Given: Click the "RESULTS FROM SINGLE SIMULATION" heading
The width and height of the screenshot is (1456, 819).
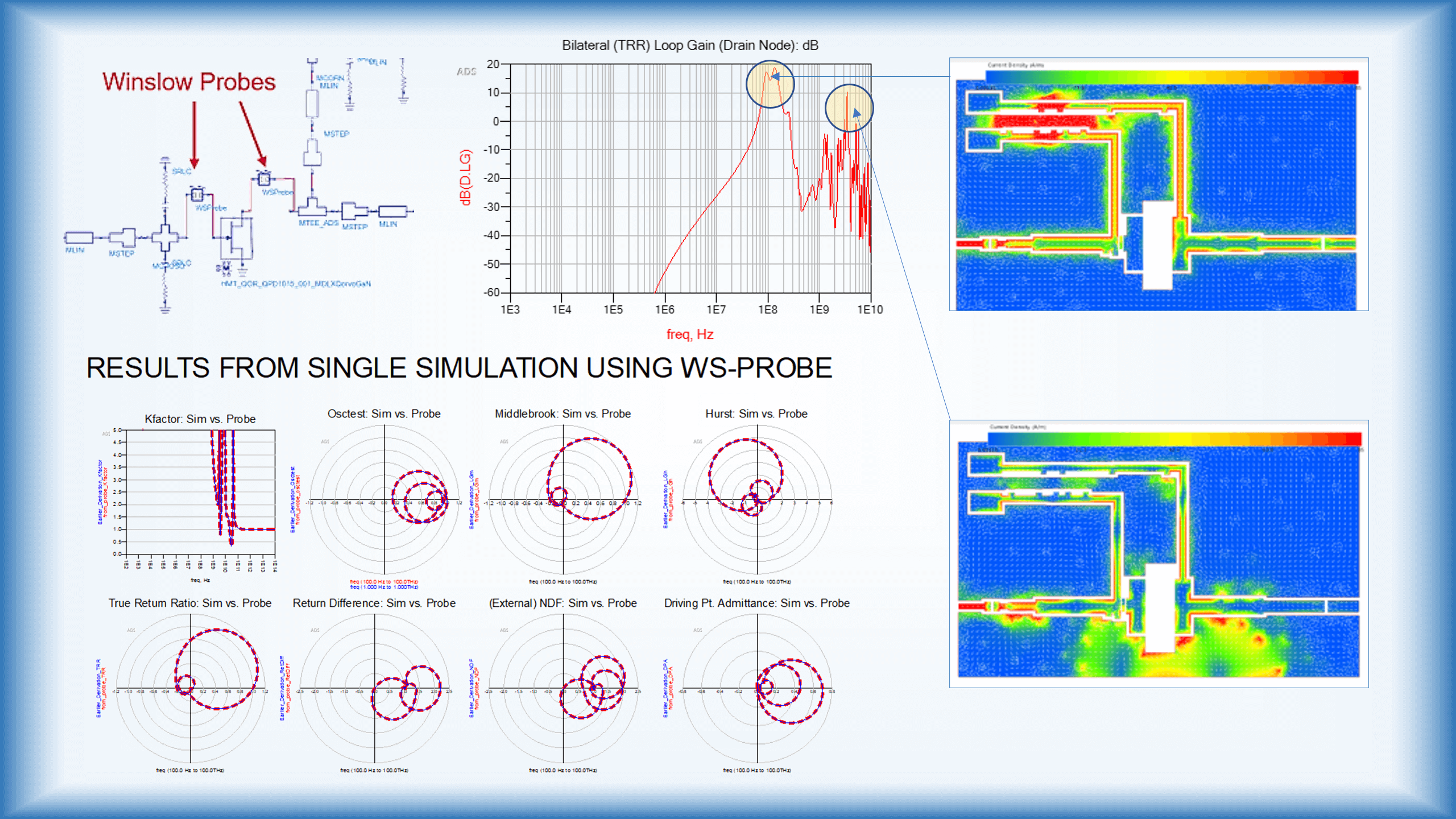Looking at the screenshot, I should 459,367.
